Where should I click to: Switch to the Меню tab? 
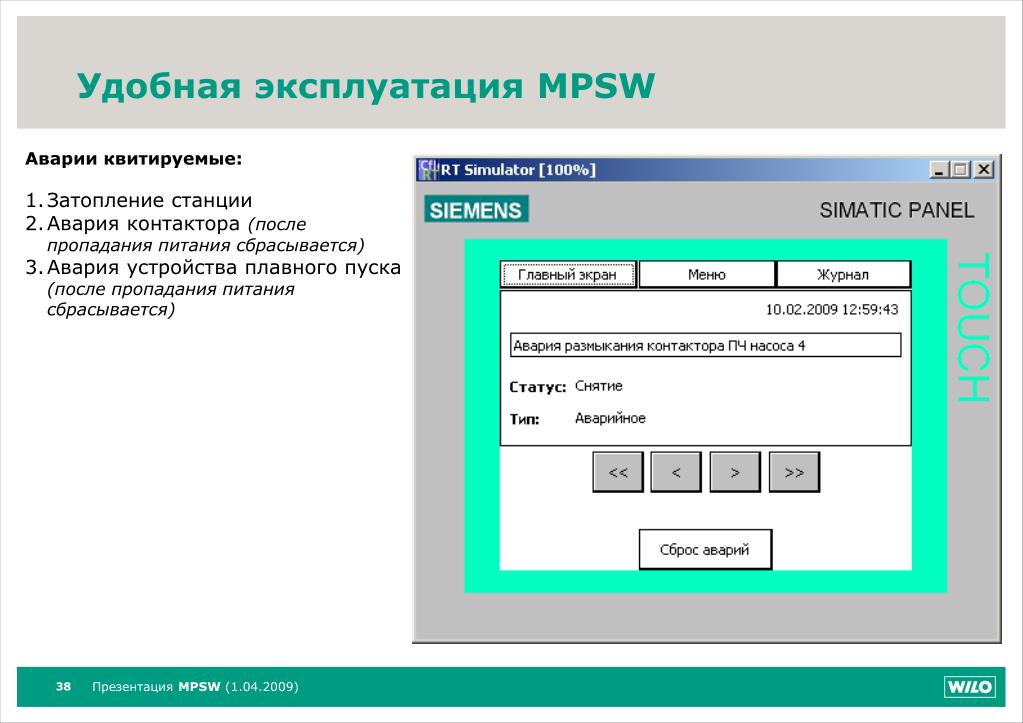point(707,275)
